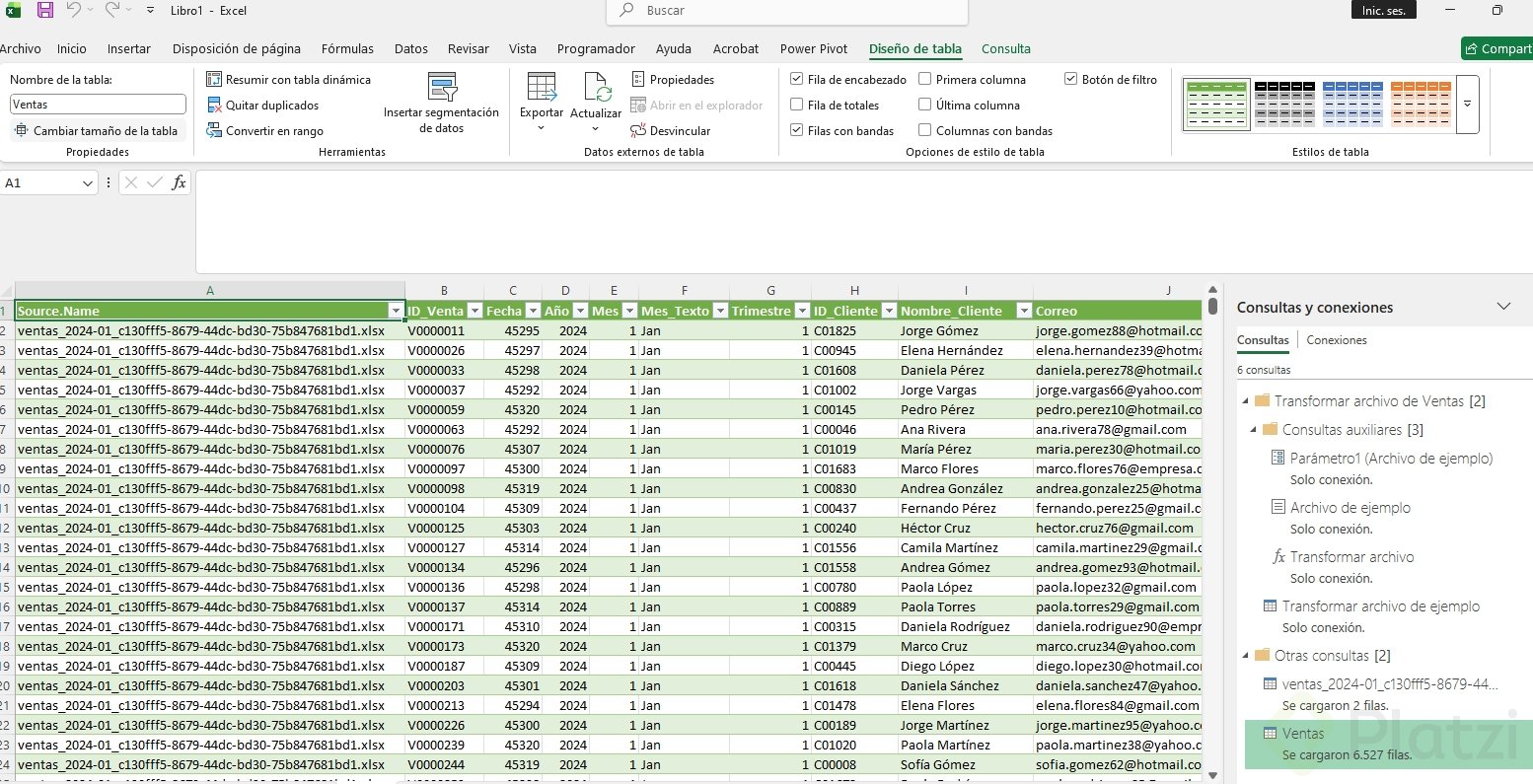Viewport: 1533px width, 784px height.
Task: Enable the Primera columna checkbox
Action: [x=925, y=80]
